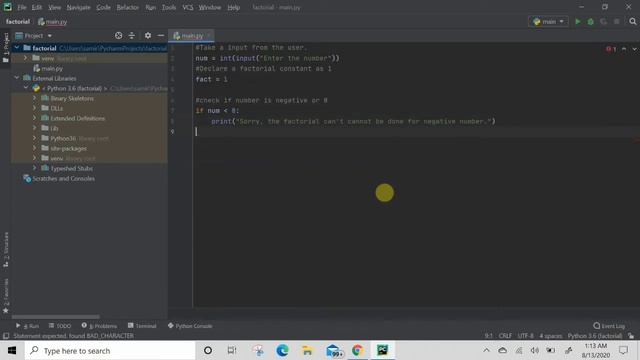Image resolution: width=640 pixels, height=360 pixels.
Task: Open the VCS menu
Action: 188,7
